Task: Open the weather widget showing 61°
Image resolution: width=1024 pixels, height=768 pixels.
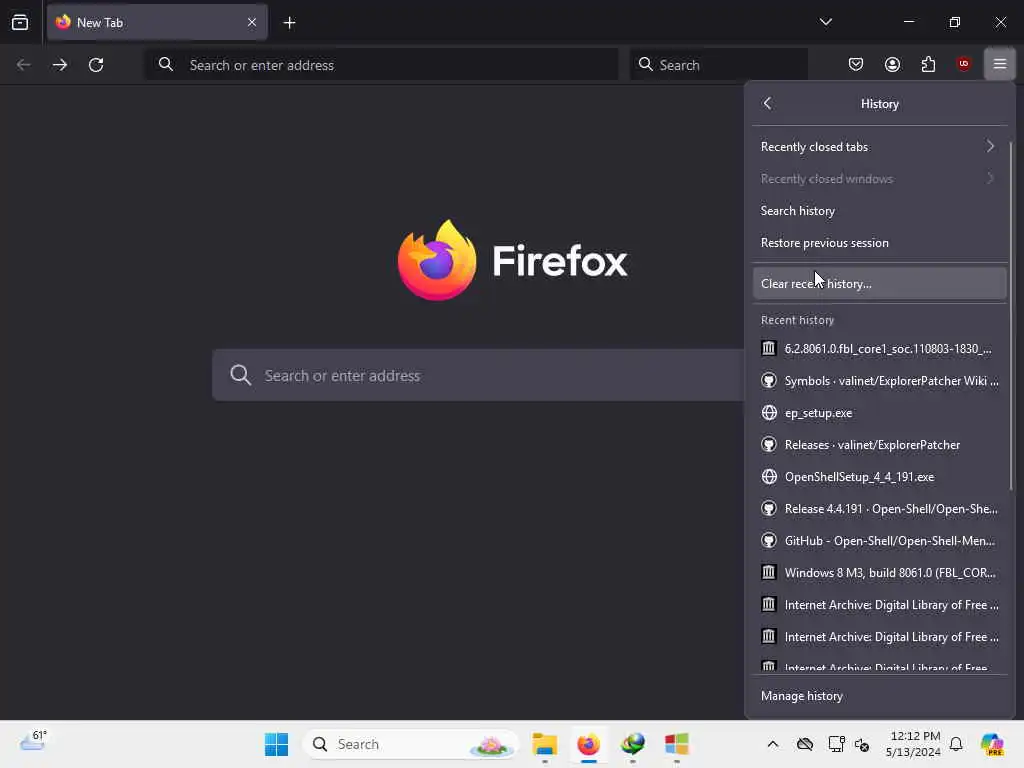Action: click(33, 743)
